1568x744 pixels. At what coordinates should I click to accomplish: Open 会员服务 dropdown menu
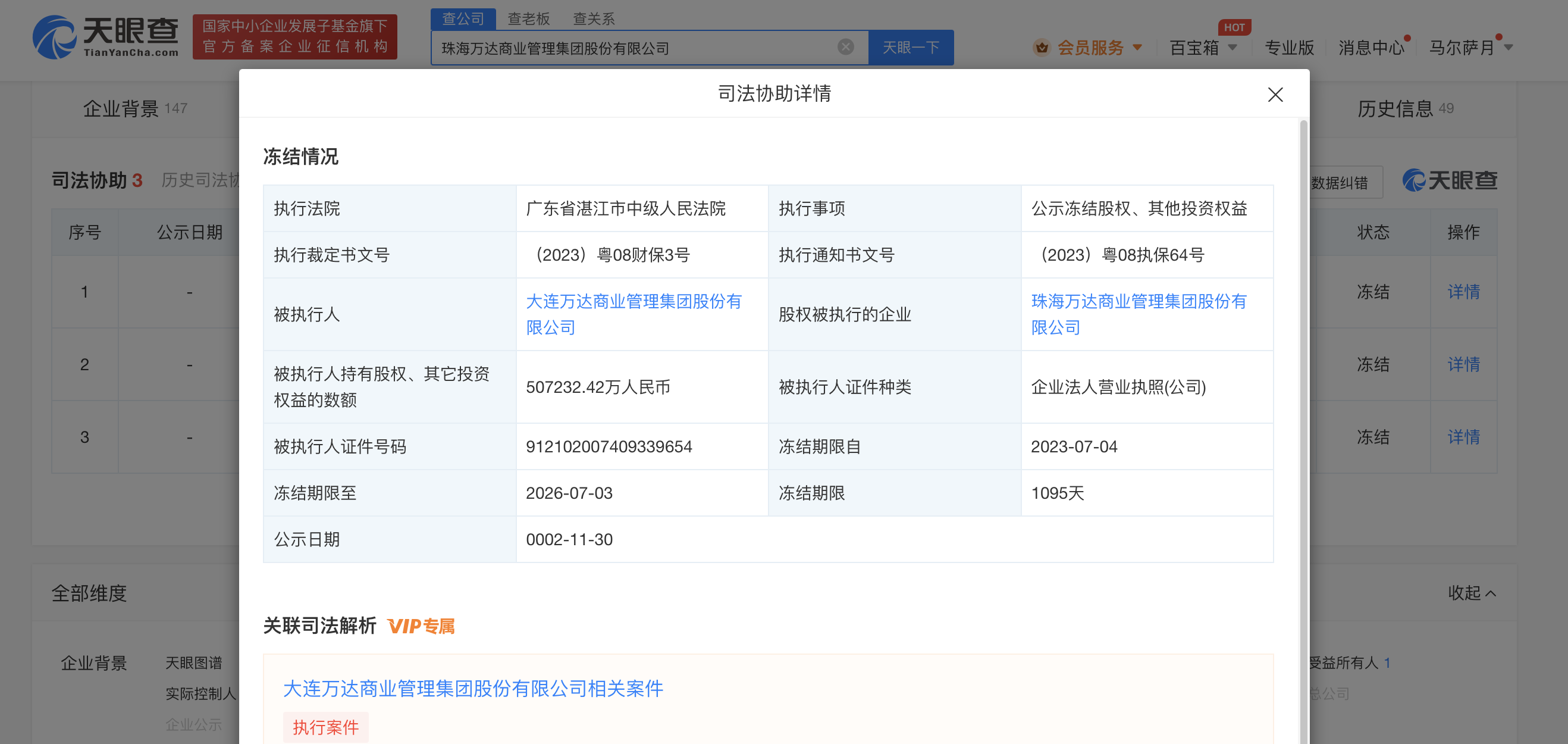[x=1137, y=47]
